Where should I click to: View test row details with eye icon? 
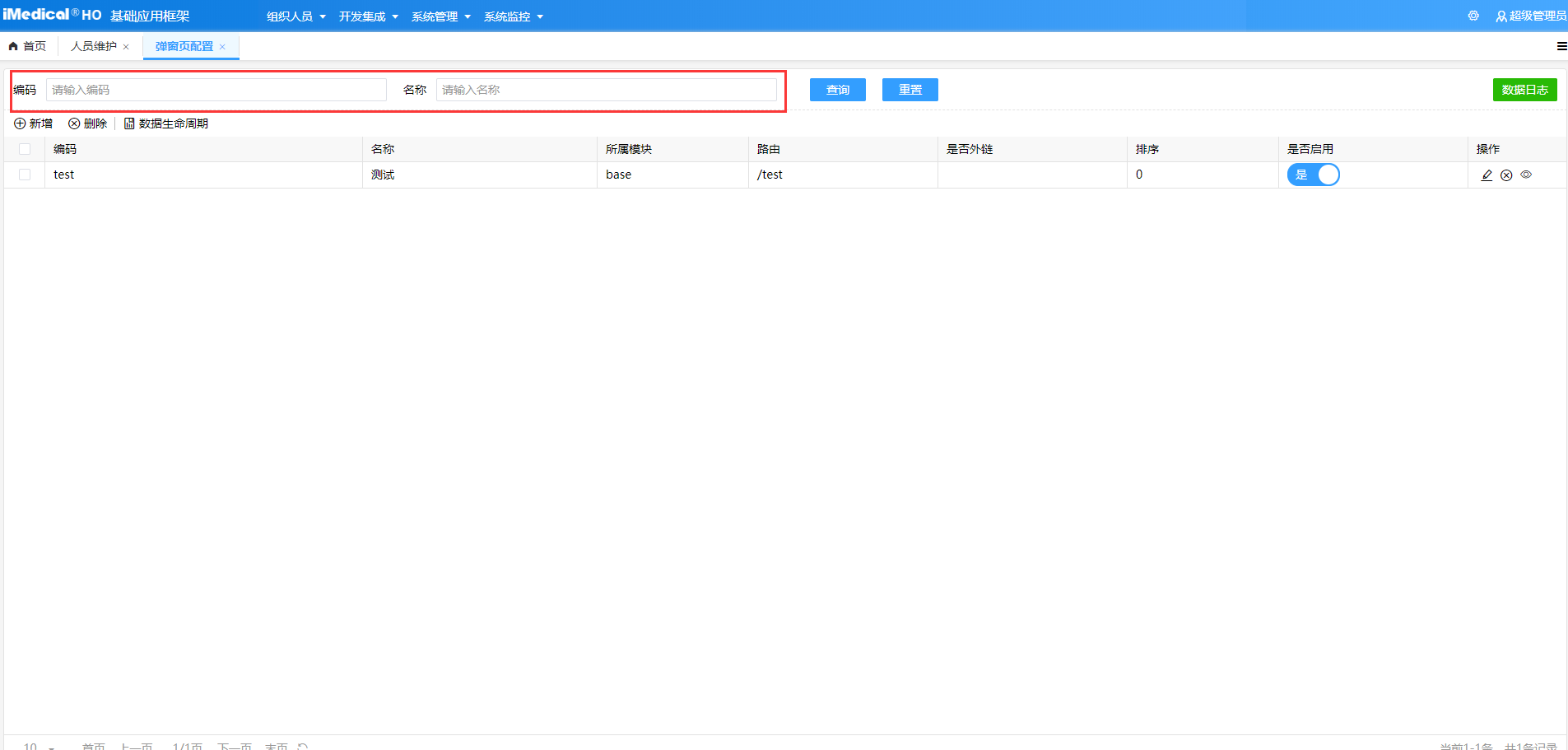tap(1526, 175)
